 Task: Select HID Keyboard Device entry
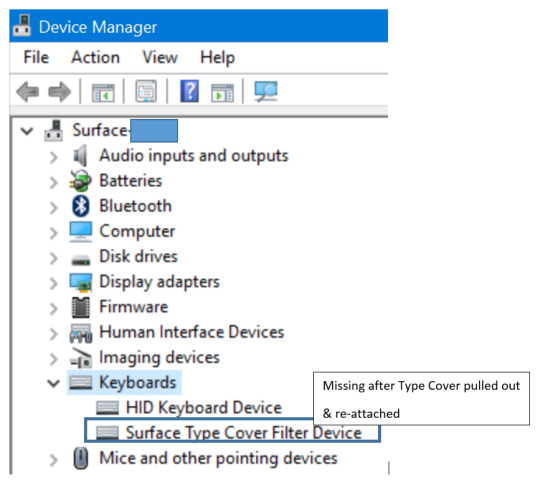(x=204, y=408)
